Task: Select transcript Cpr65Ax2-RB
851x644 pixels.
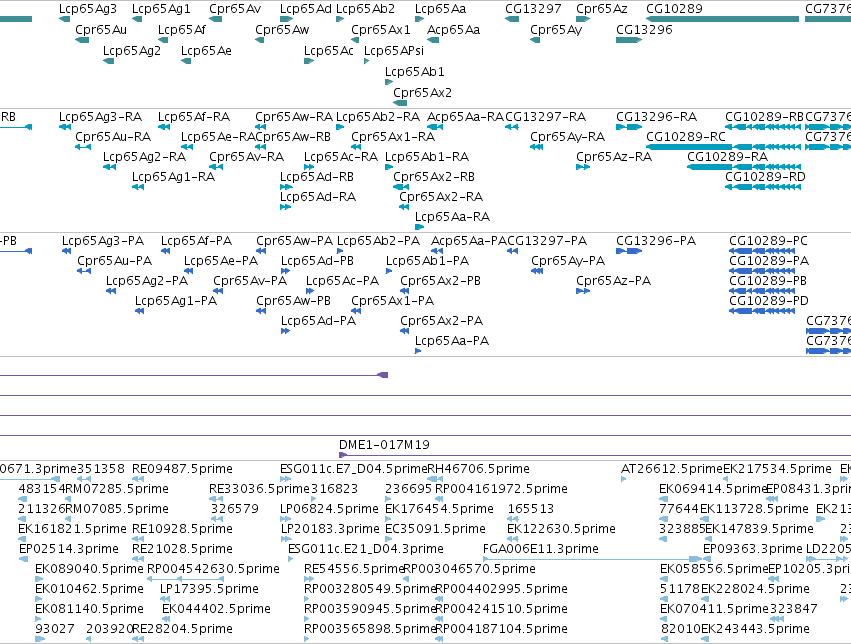Action: click(434, 177)
